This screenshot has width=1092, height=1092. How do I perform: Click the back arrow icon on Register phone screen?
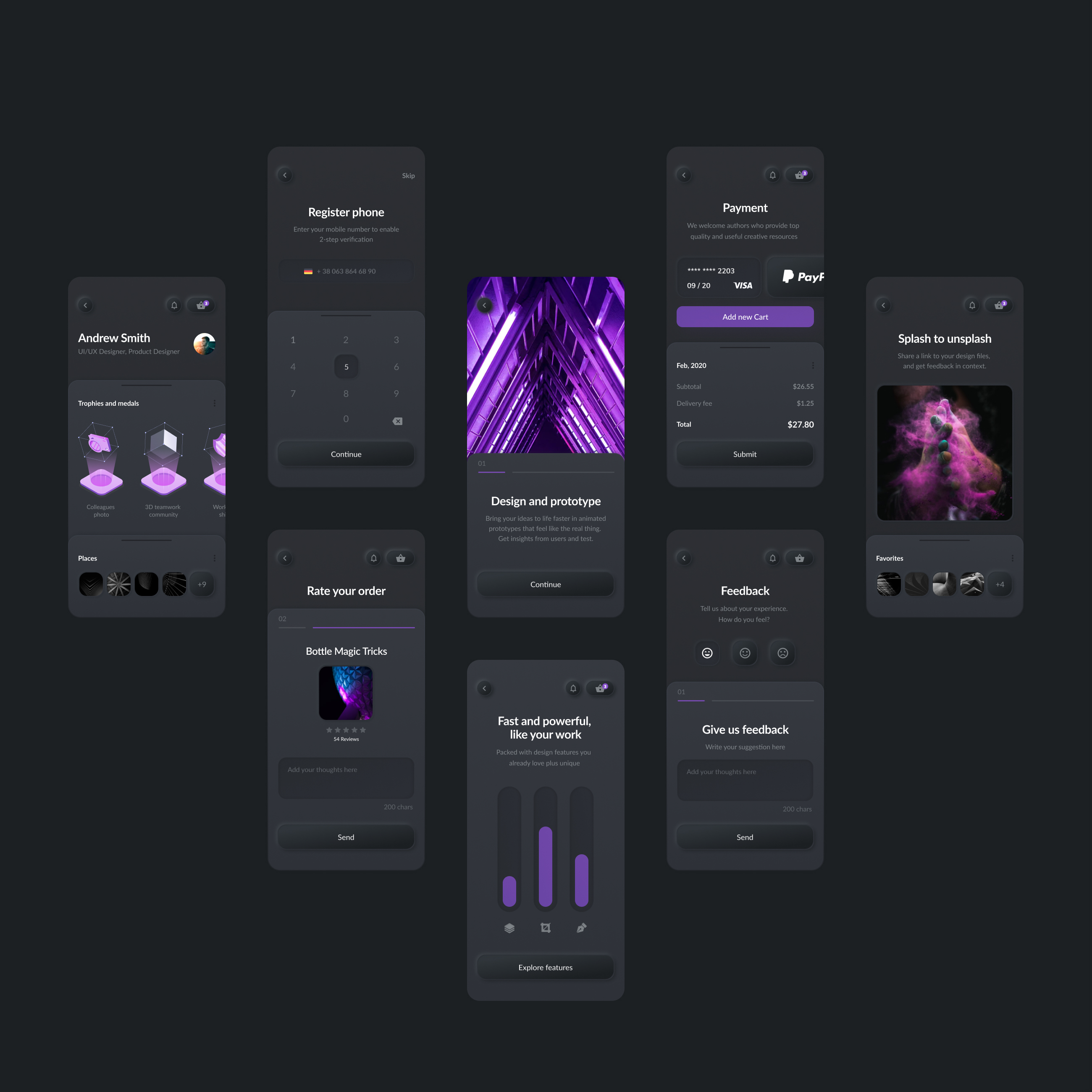tap(284, 175)
